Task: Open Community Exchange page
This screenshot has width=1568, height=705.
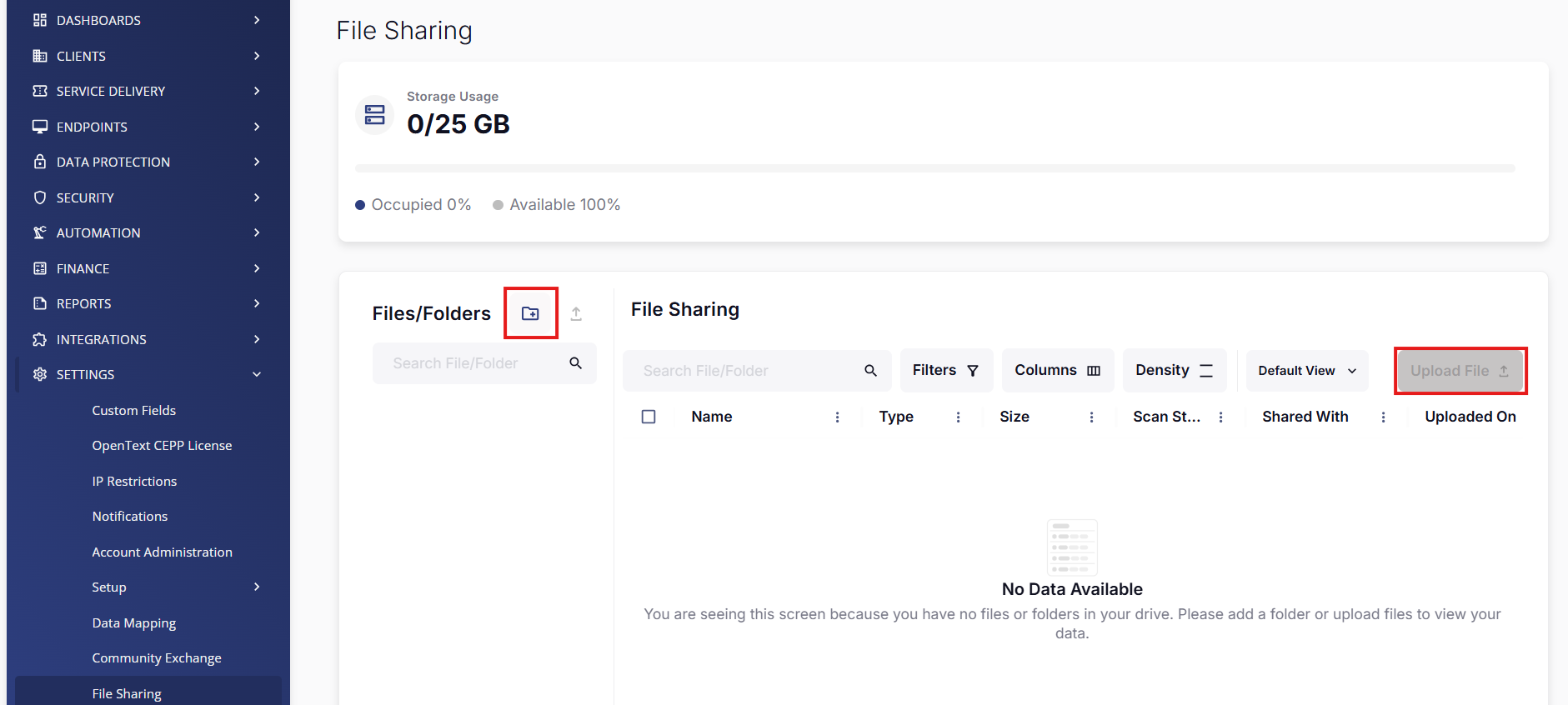Action: tap(157, 658)
